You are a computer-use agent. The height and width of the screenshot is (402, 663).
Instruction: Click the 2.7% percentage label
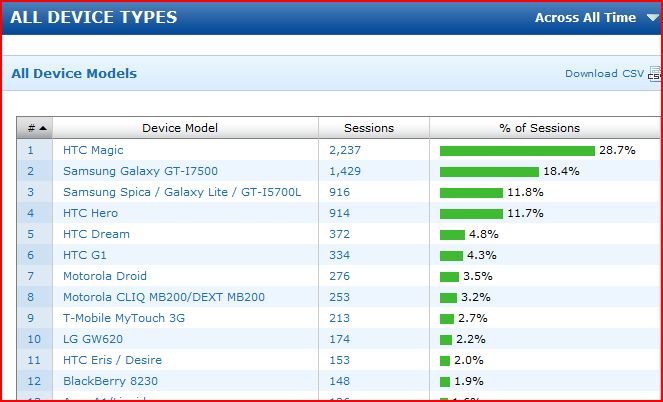click(473, 318)
